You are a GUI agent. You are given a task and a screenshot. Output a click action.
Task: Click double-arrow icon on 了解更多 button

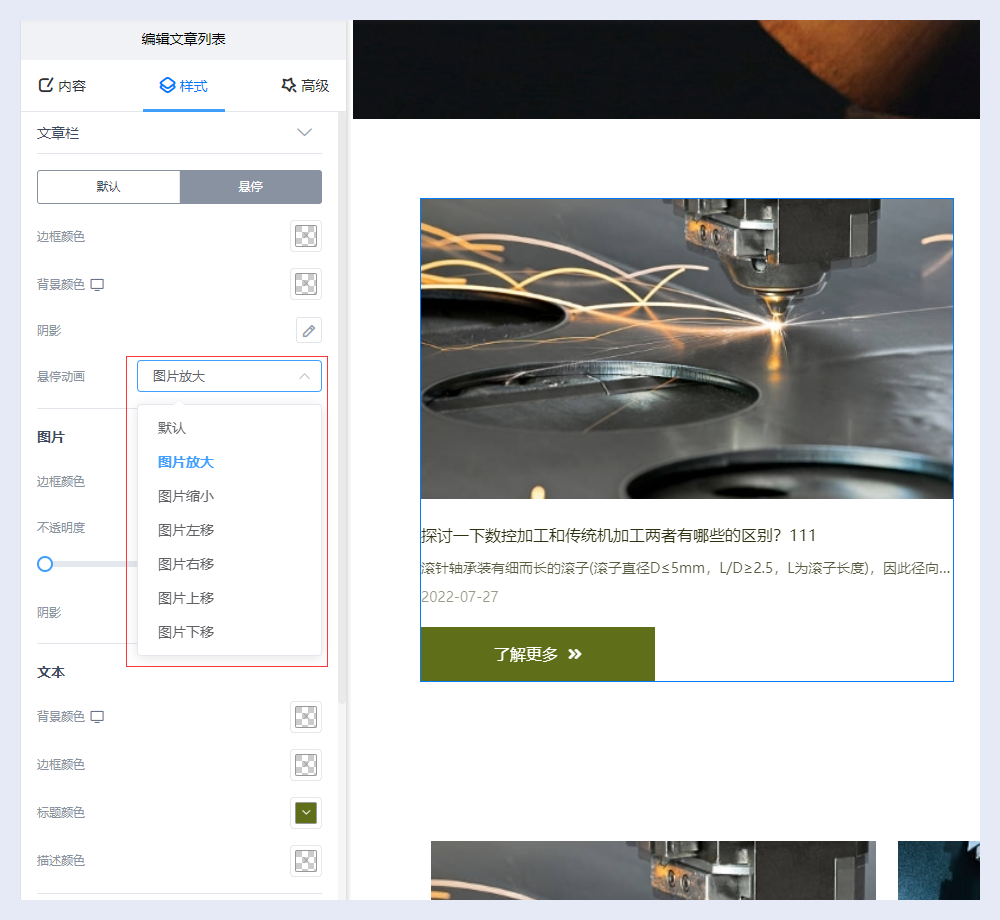[x=575, y=654]
